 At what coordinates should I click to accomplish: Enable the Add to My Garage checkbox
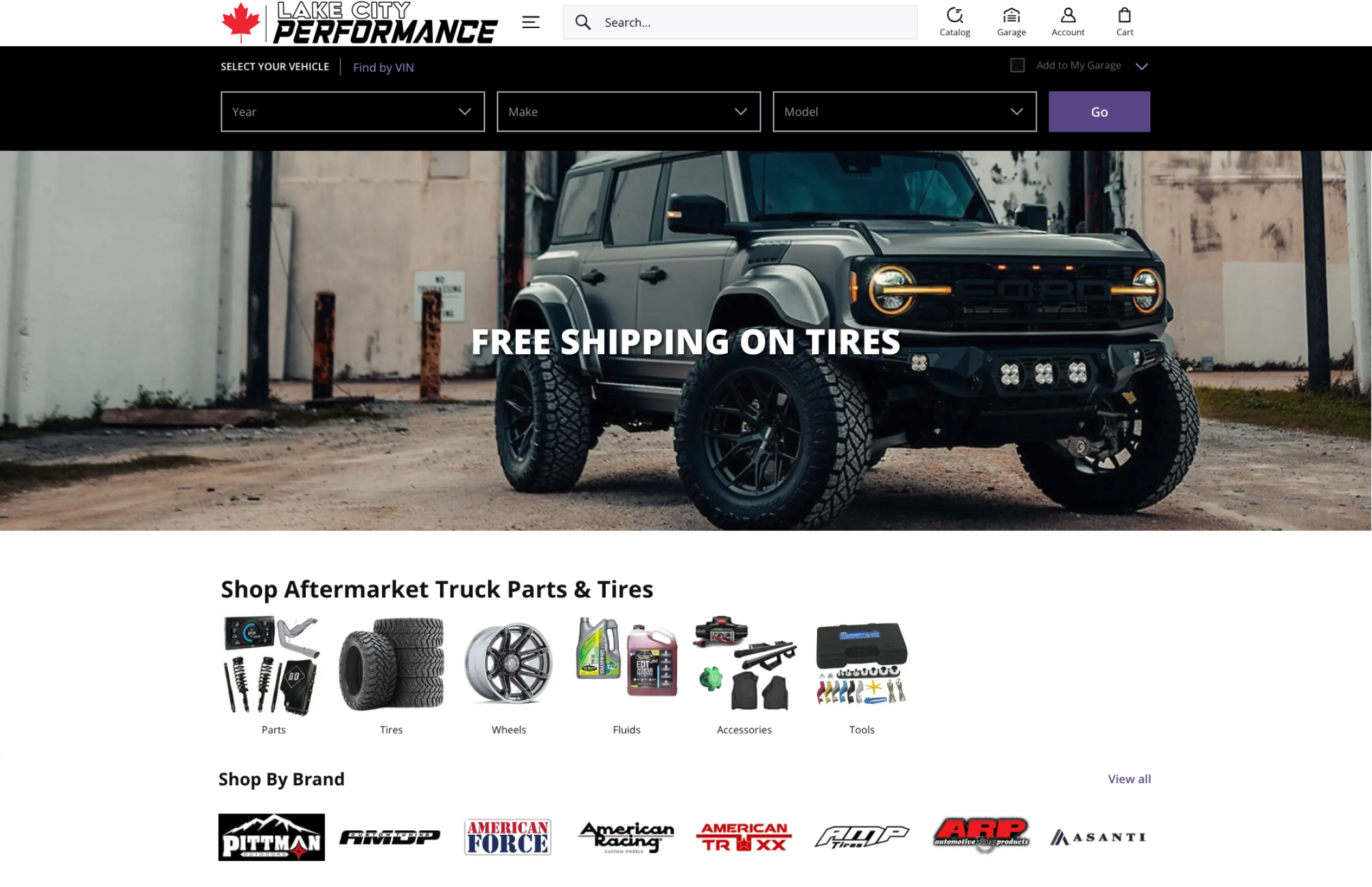(1017, 65)
